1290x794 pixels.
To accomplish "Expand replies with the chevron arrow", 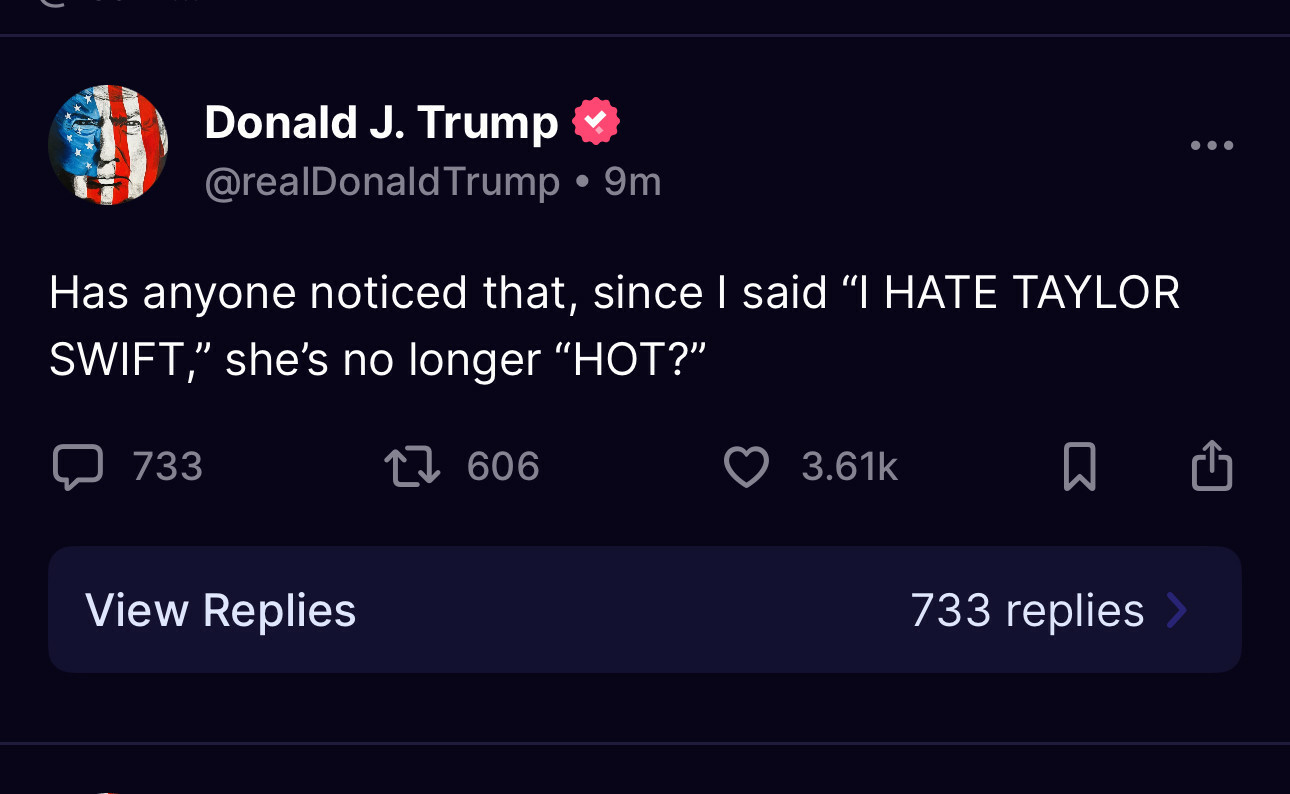I will coord(1177,610).
